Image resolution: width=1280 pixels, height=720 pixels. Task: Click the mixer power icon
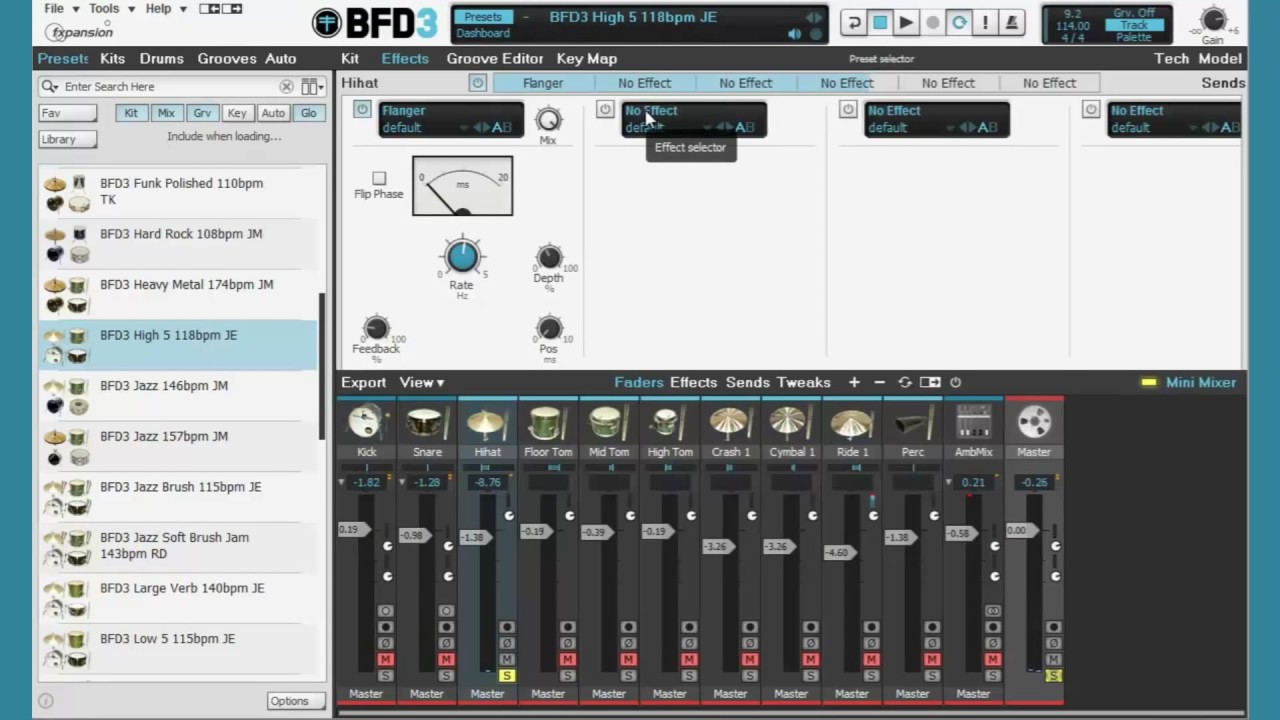pyautogui.click(x=955, y=382)
